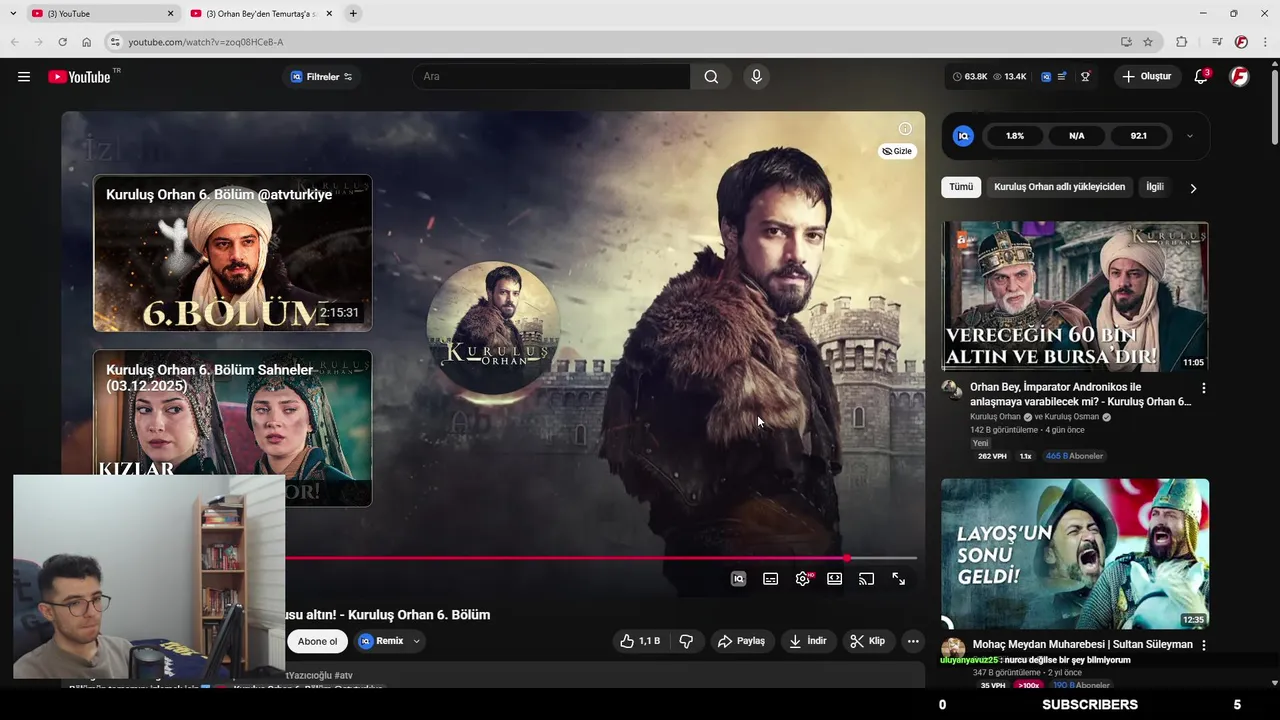Toggle subtitles in the player

[770, 579]
